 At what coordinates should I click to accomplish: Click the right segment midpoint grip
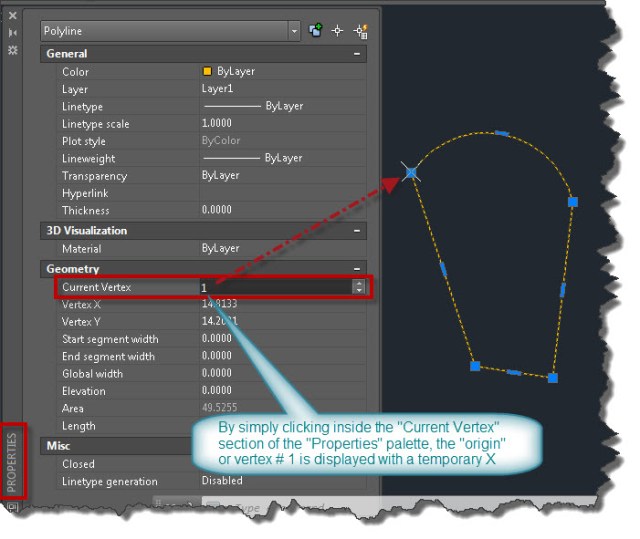563,290
